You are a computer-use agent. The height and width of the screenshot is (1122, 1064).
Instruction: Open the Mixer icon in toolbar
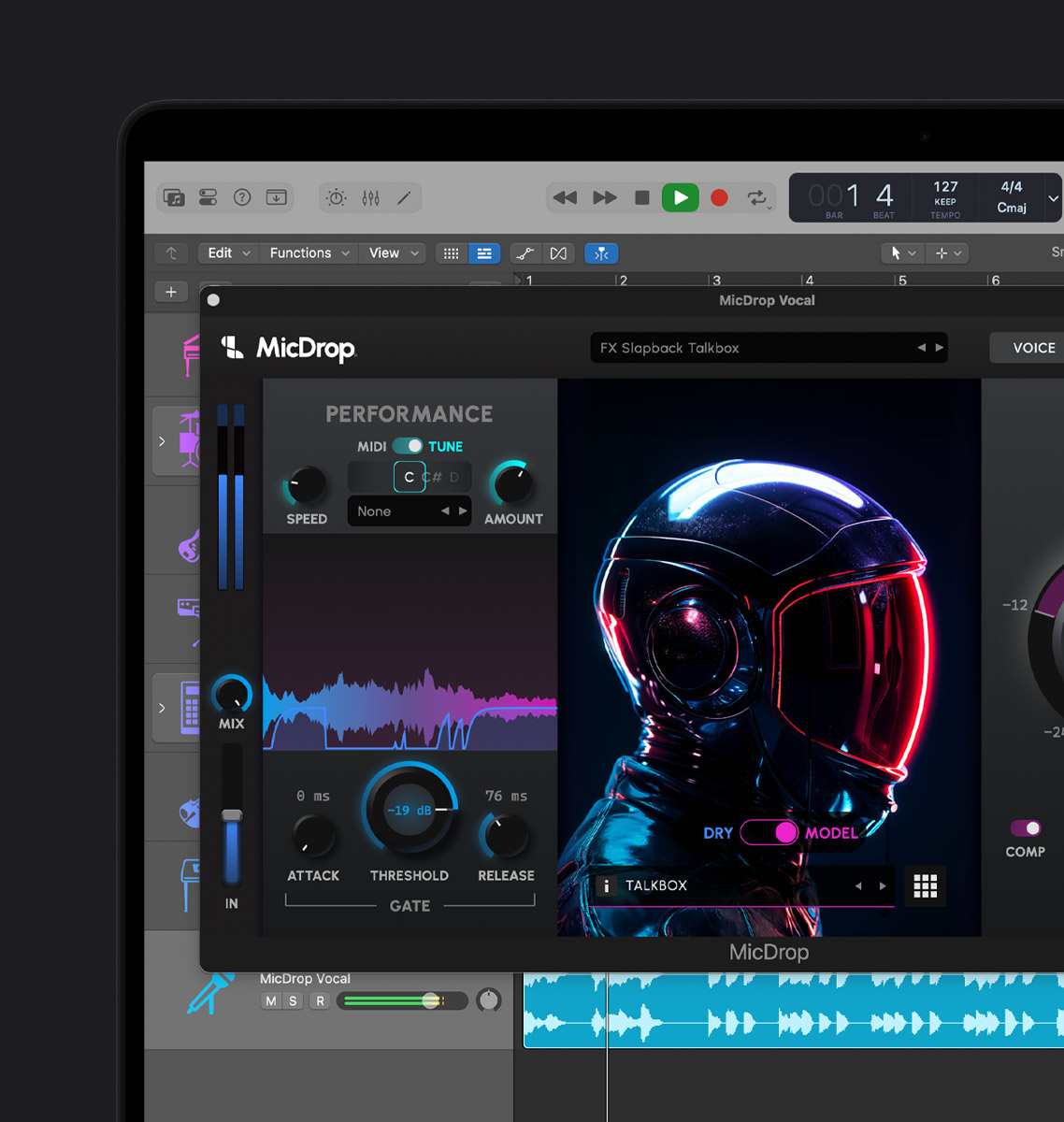coord(371,197)
